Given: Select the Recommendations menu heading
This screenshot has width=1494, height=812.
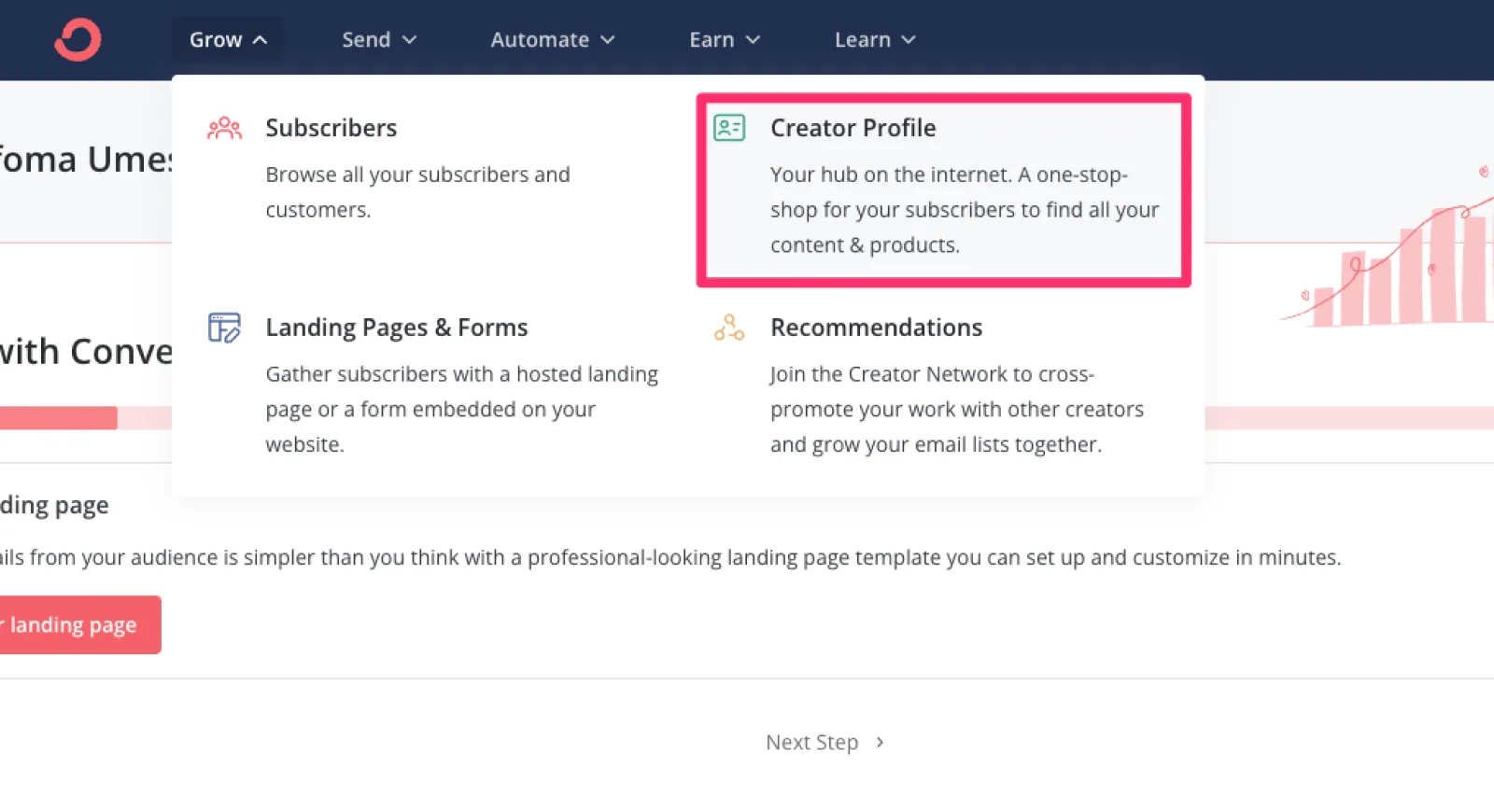Looking at the screenshot, I should click(876, 328).
